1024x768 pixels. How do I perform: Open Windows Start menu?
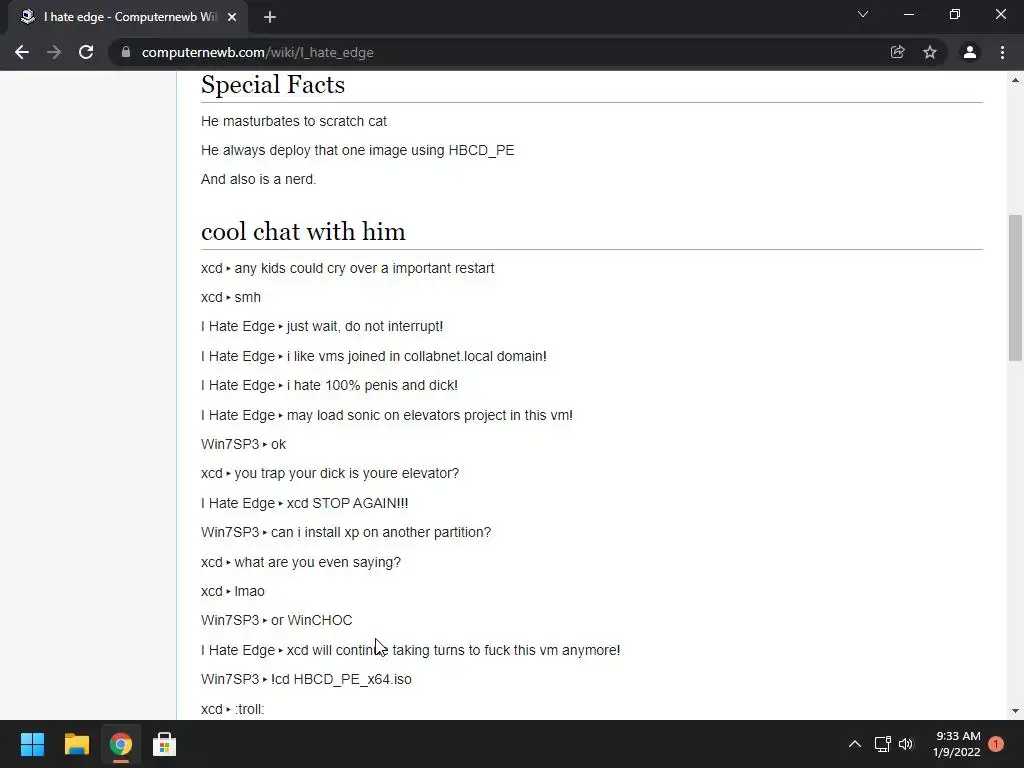(x=32, y=744)
